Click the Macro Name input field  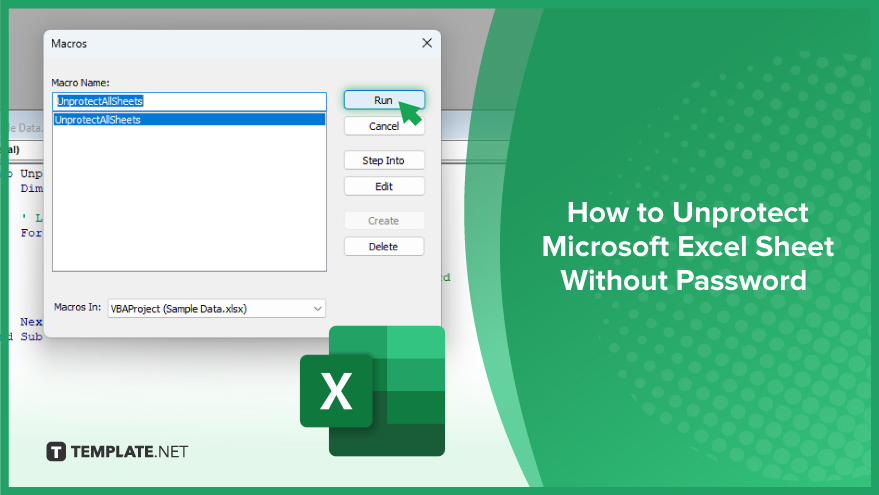[189, 101]
